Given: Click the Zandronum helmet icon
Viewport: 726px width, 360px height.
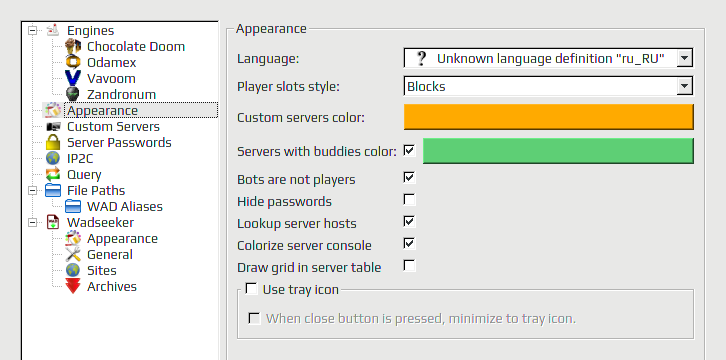Looking at the screenshot, I should 73,94.
